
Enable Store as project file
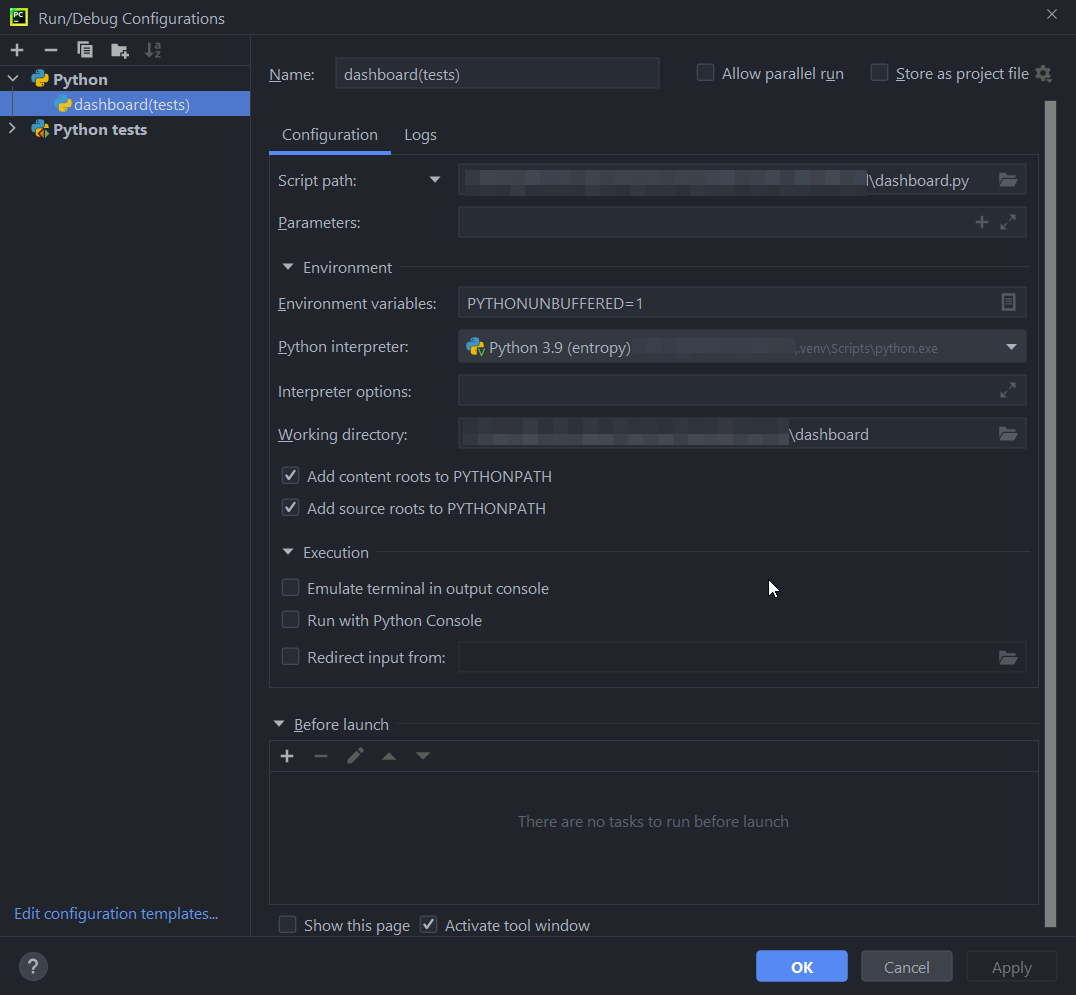(879, 73)
